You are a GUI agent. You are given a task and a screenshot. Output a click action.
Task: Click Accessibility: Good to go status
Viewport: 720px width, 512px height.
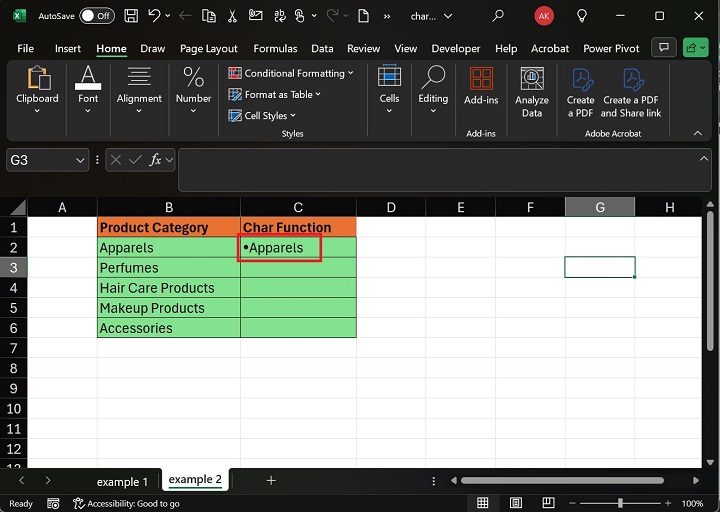(x=126, y=504)
